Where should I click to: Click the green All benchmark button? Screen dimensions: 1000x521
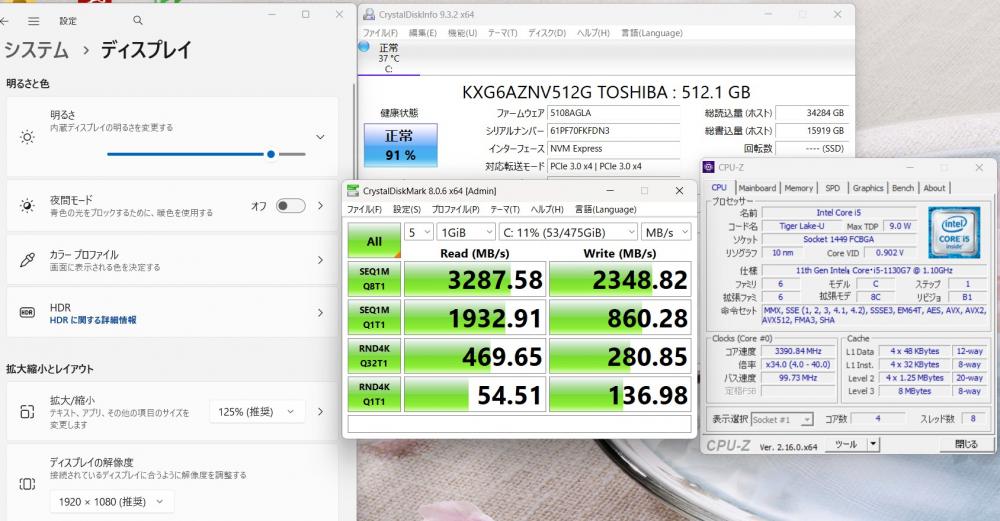click(x=374, y=241)
